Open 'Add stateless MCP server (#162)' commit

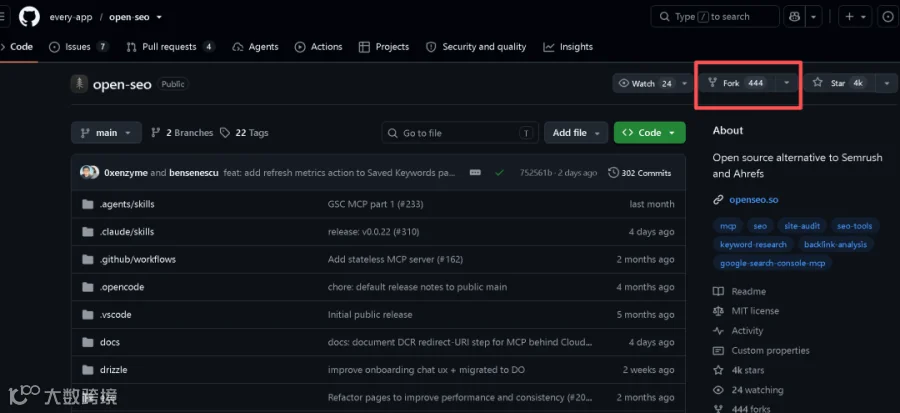pos(395,259)
